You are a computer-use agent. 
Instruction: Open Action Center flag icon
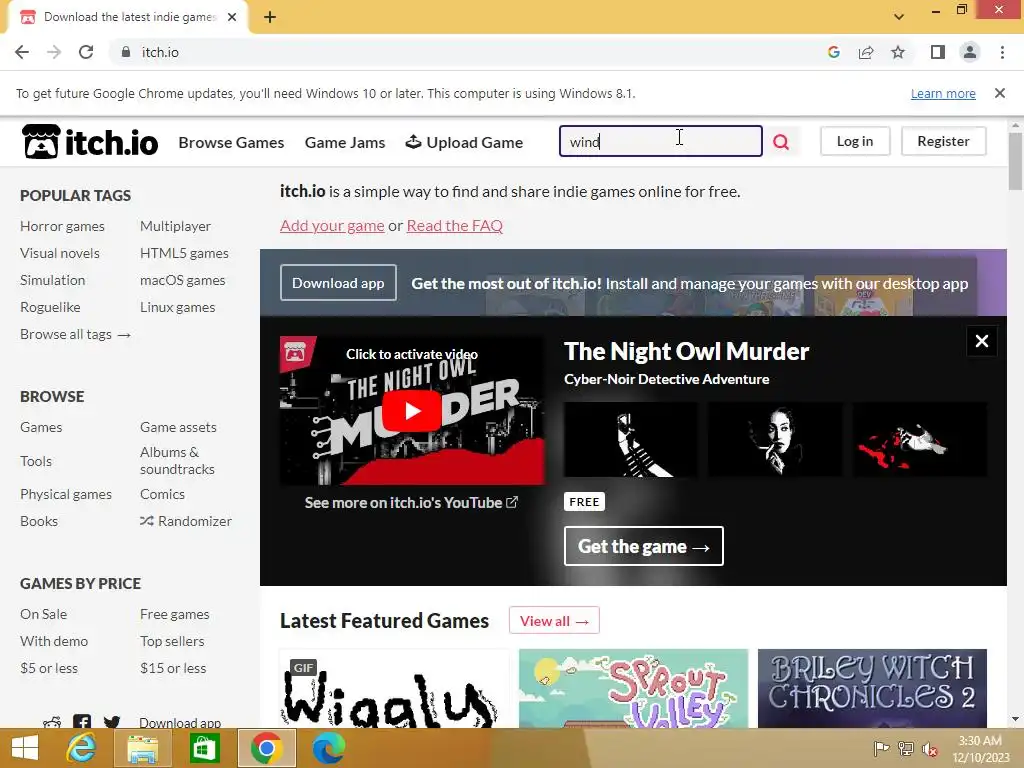[x=881, y=749]
